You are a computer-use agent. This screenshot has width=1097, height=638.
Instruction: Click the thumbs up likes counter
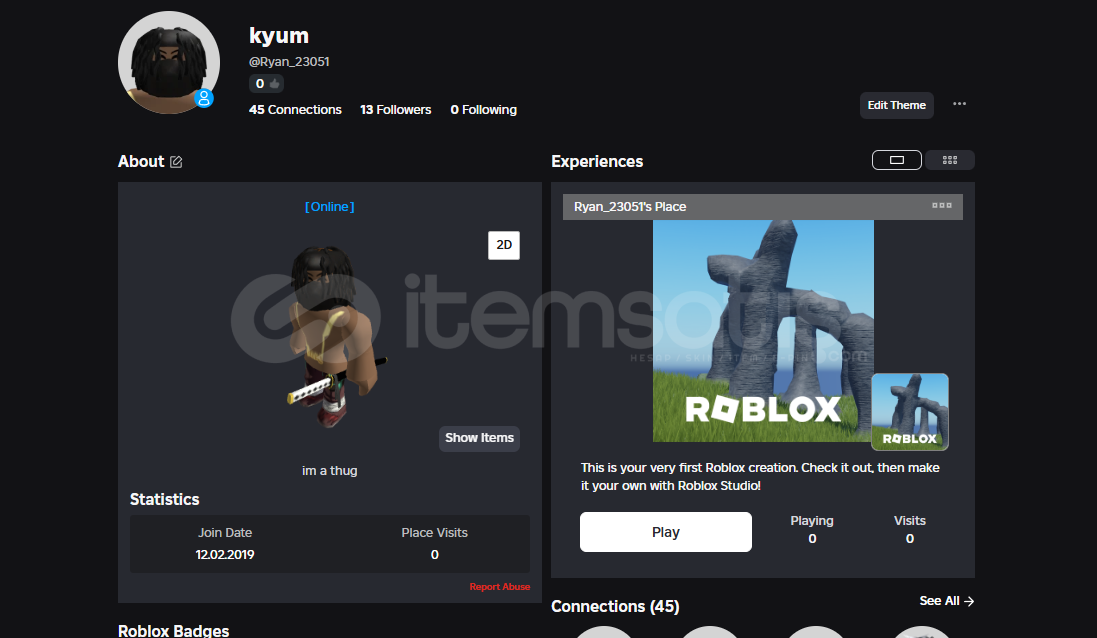pos(267,84)
